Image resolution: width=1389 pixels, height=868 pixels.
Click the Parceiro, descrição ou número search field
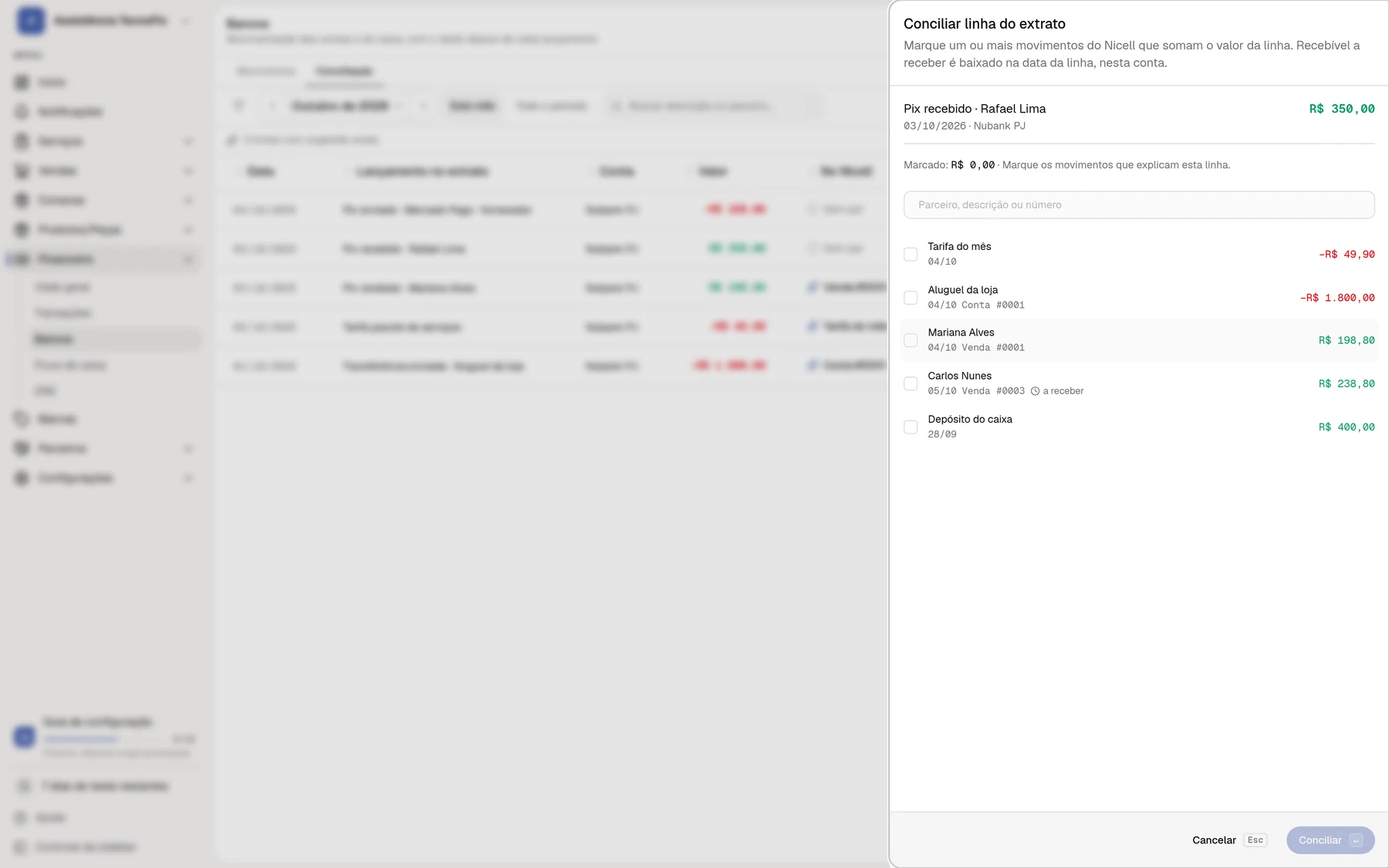click(1139, 204)
